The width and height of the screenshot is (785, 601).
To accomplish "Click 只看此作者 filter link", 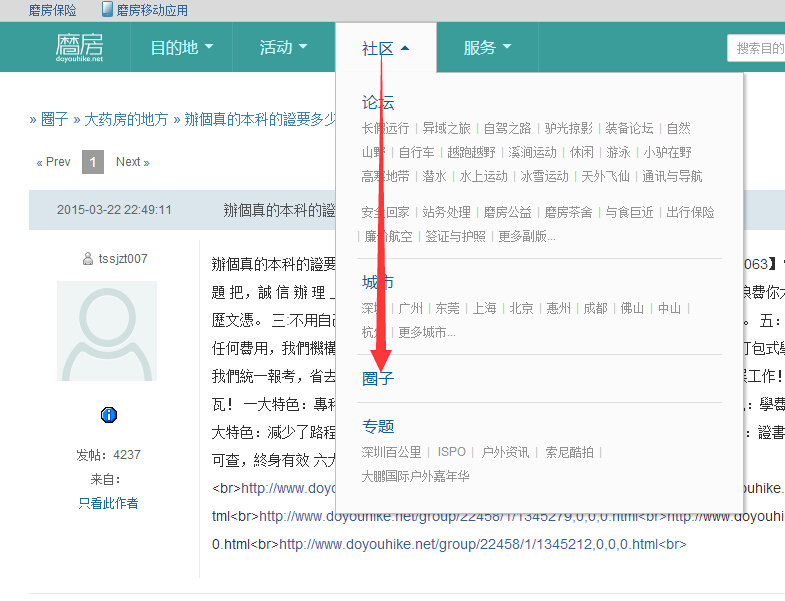I will [x=108, y=503].
